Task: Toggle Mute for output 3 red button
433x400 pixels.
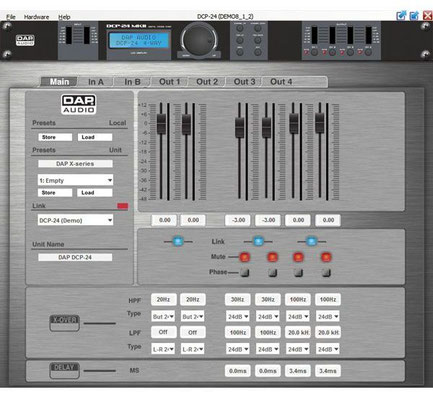Action: [x=298, y=257]
